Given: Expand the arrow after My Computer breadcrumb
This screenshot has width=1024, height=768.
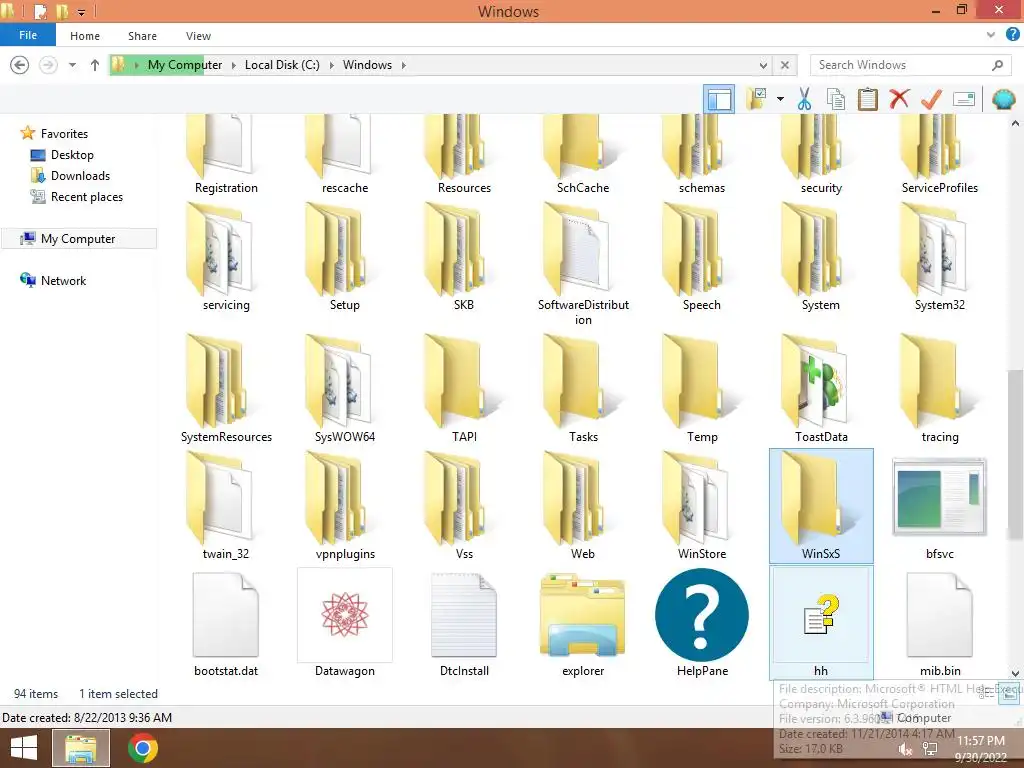Looking at the screenshot, I should [x=234, y=65].
